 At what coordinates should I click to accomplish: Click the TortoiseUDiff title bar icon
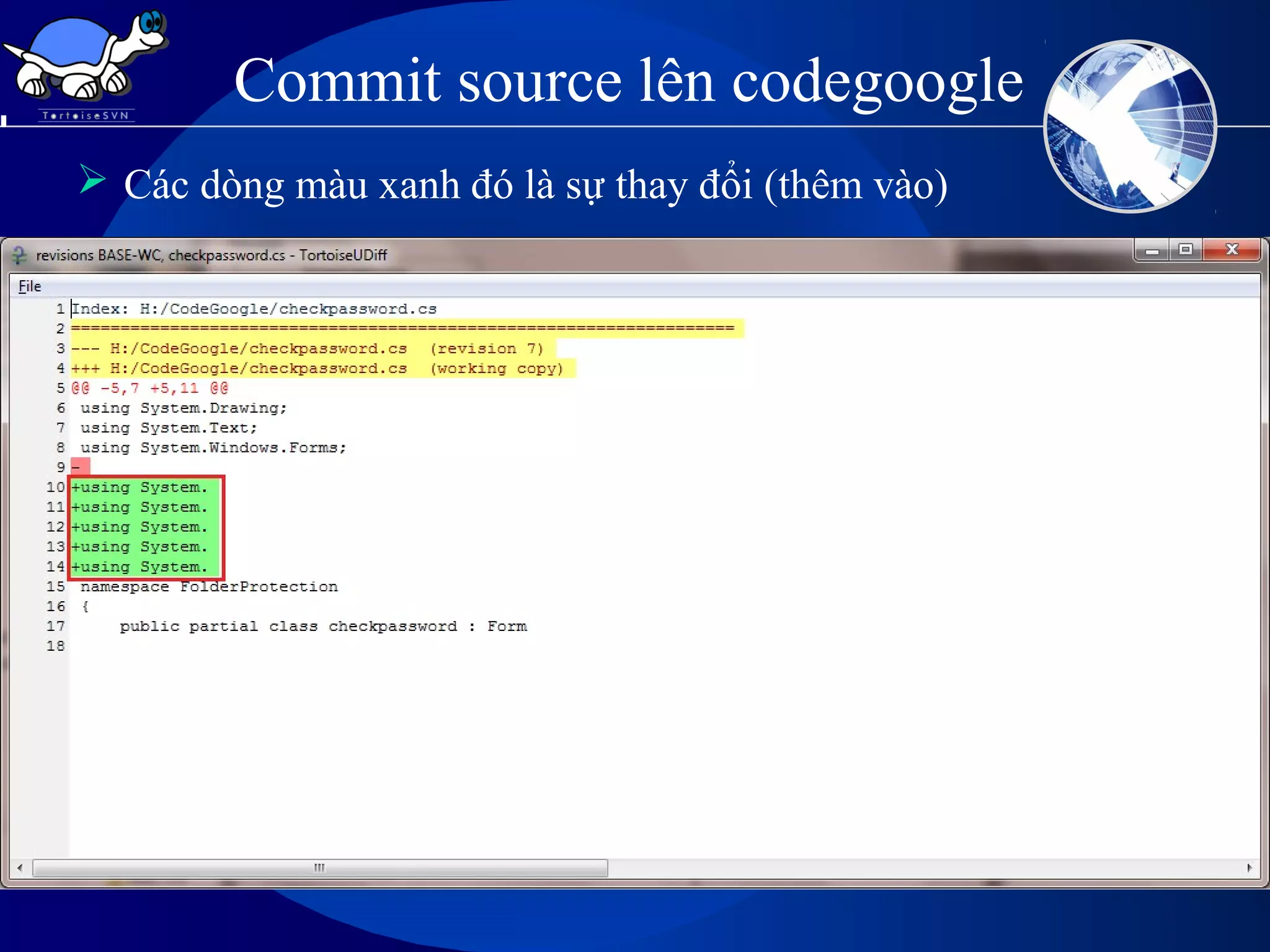click(x=19, y=255)
